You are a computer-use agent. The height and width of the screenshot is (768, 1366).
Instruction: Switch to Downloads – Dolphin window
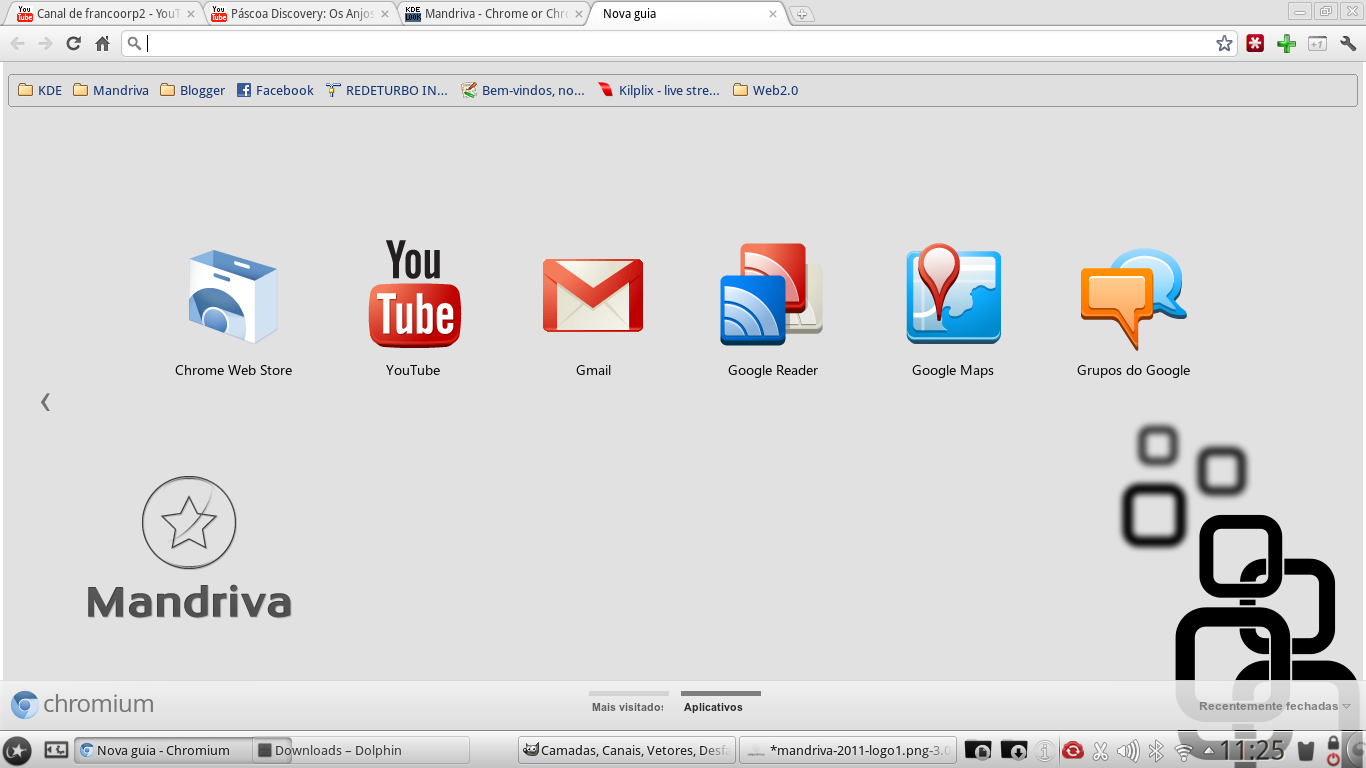(x=361, y=750)
